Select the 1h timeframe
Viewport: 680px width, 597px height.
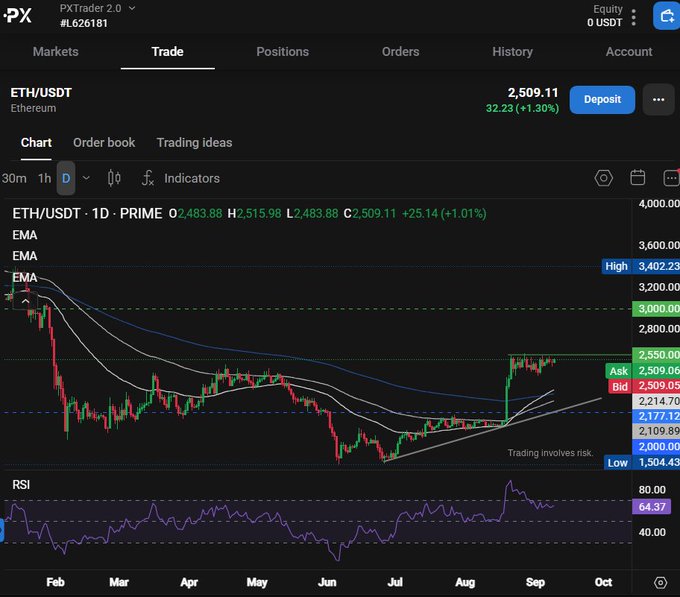tap(44, 178)
